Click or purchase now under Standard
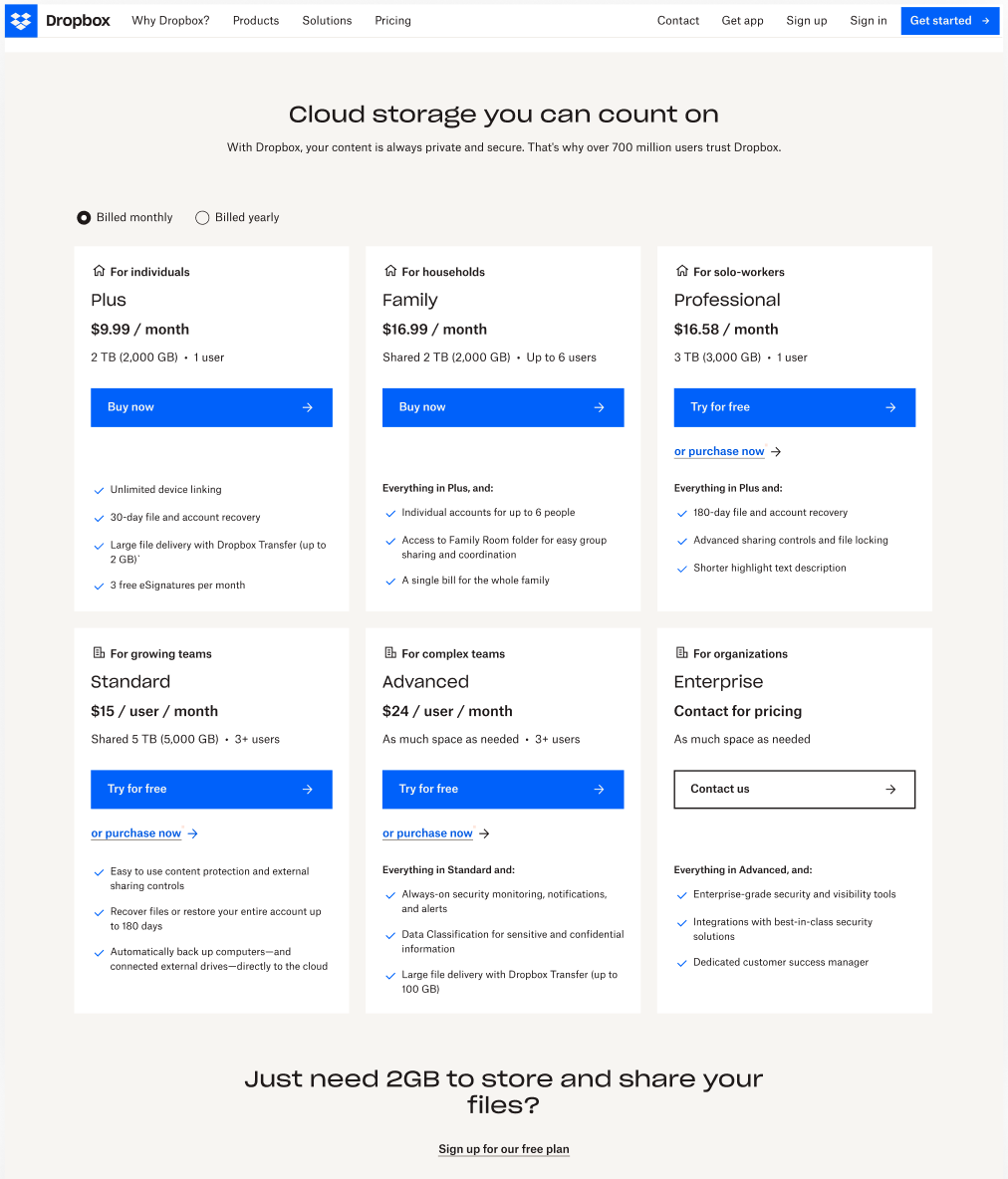Viewport: 1008px width, 1179px height. tap(136, 833)
